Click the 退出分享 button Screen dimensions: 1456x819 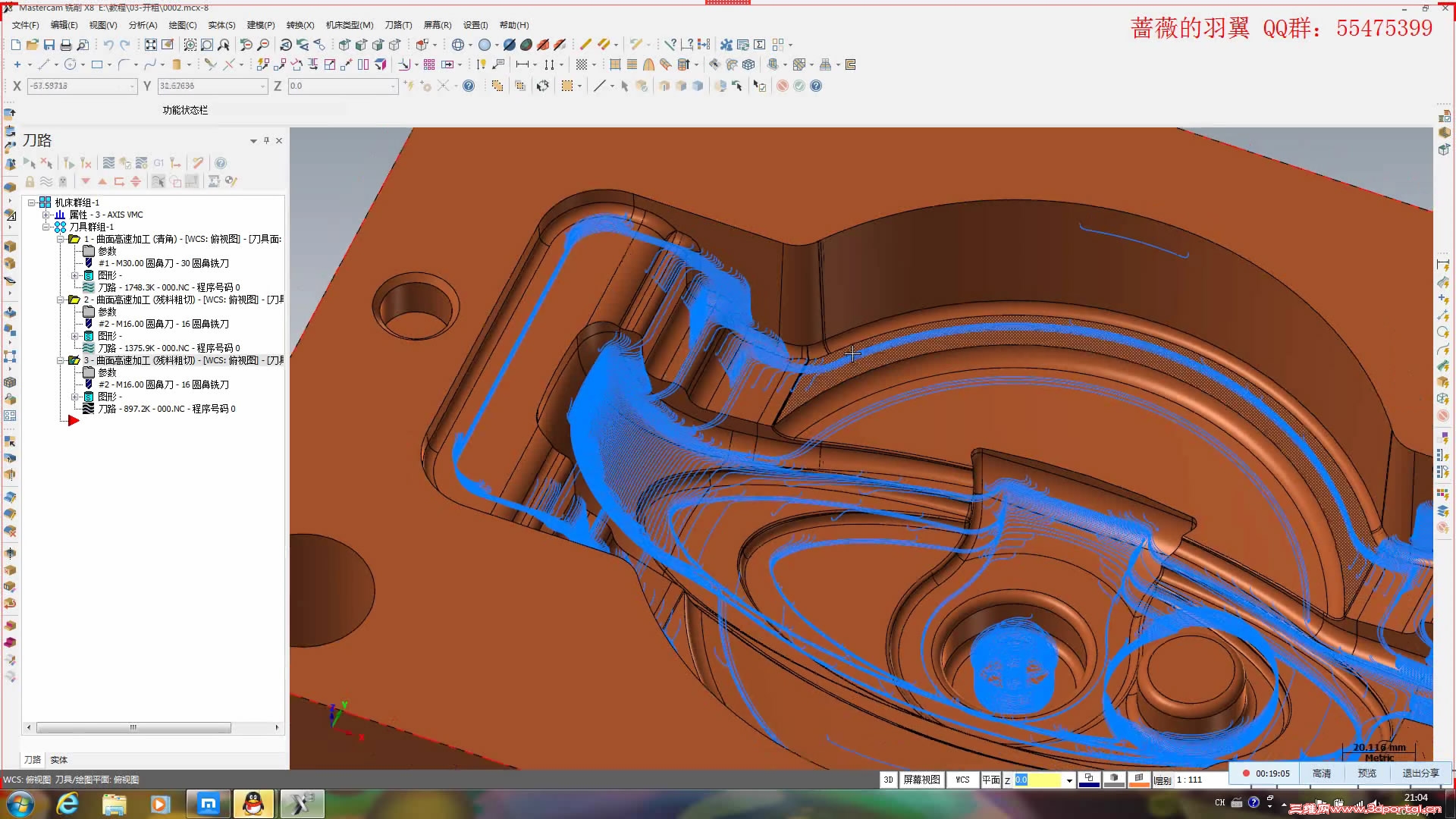(1420, 773)
